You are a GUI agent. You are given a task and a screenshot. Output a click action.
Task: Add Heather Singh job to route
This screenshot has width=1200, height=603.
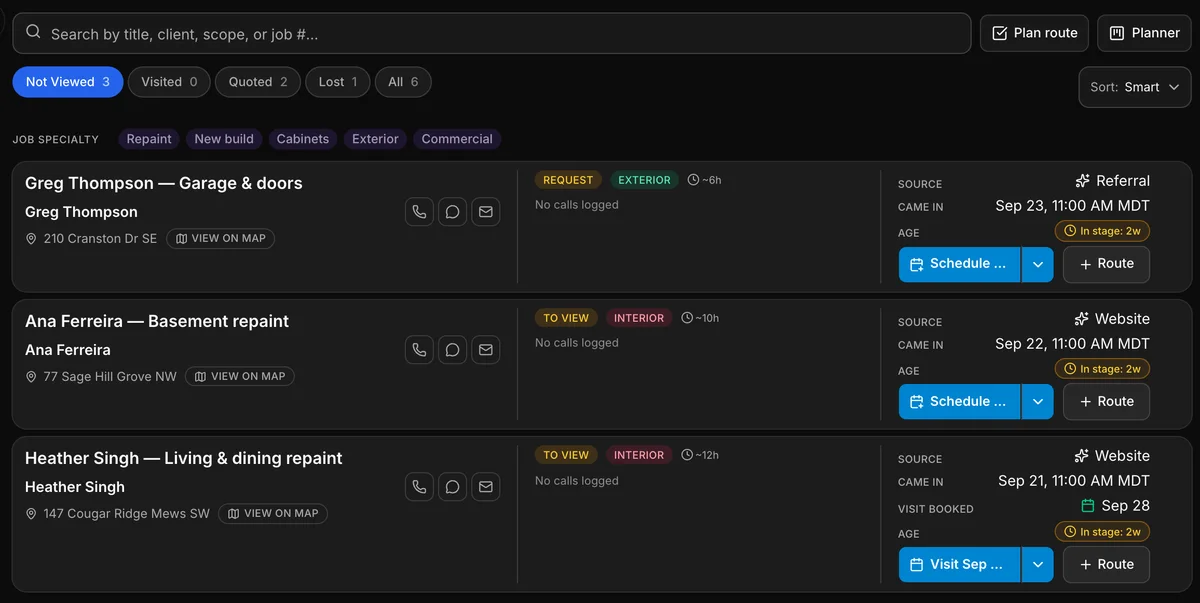coord(1106,564)
